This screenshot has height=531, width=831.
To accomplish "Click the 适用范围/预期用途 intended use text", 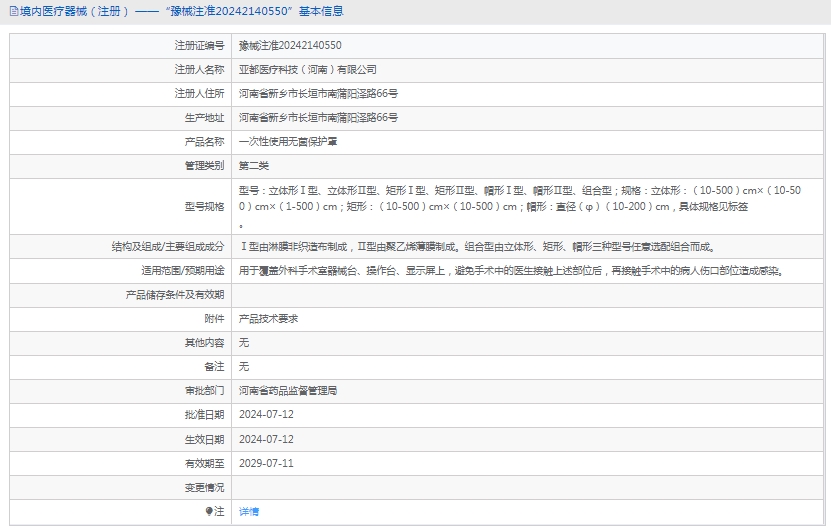I will pos(510,270).
